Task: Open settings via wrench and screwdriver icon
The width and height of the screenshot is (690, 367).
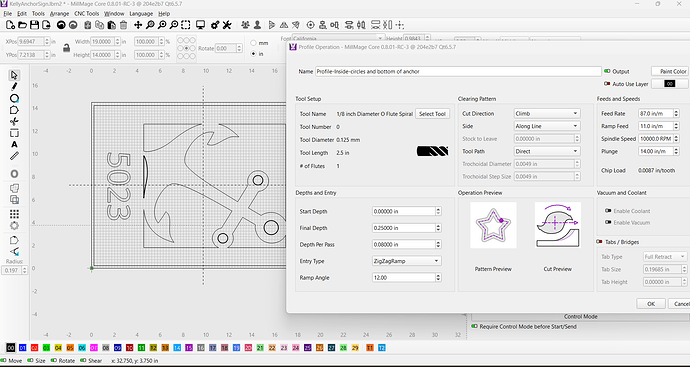Action: (227, 25)
